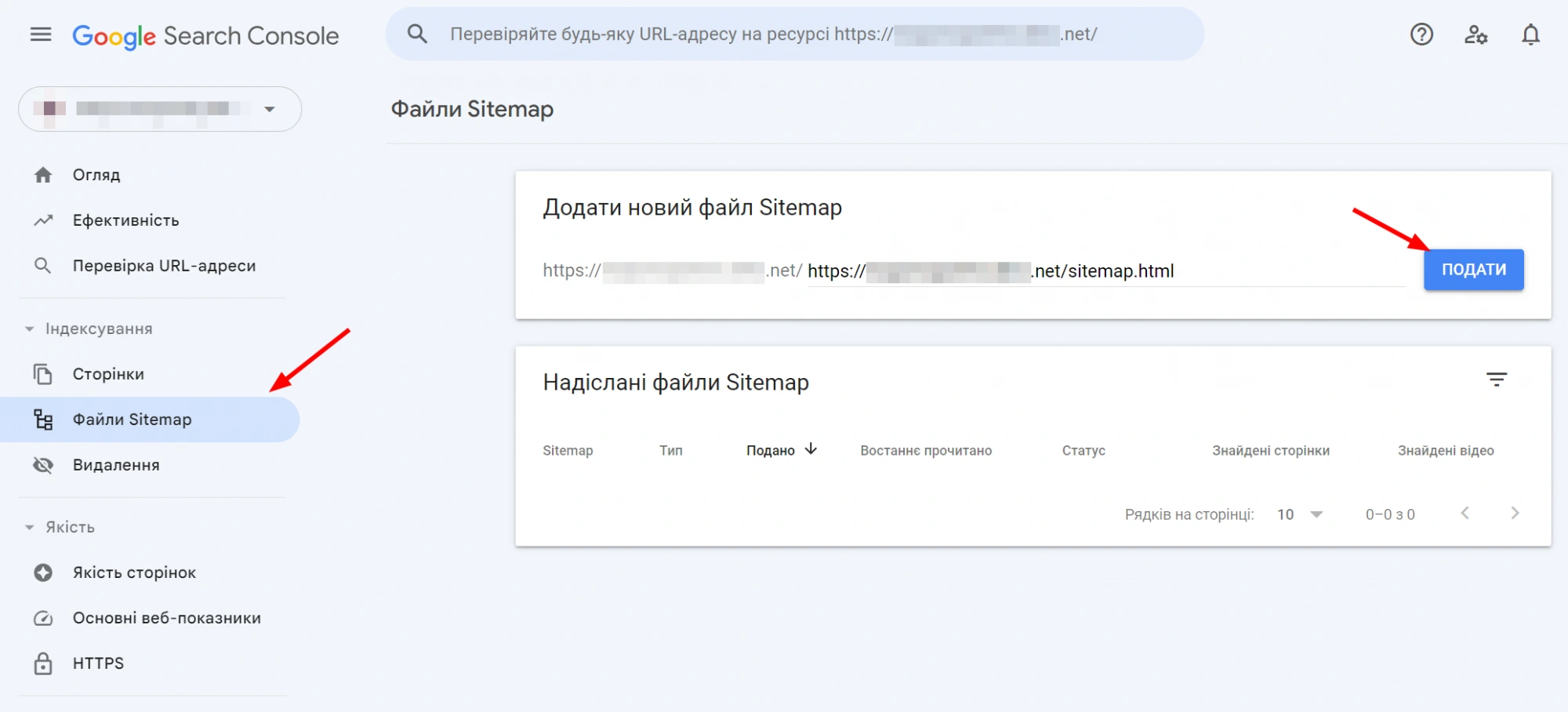Image resolution: width=1568 pixels, height=712 pixels.
Task: Click the help question mark icon
Action: click(x=1421, y=35)
